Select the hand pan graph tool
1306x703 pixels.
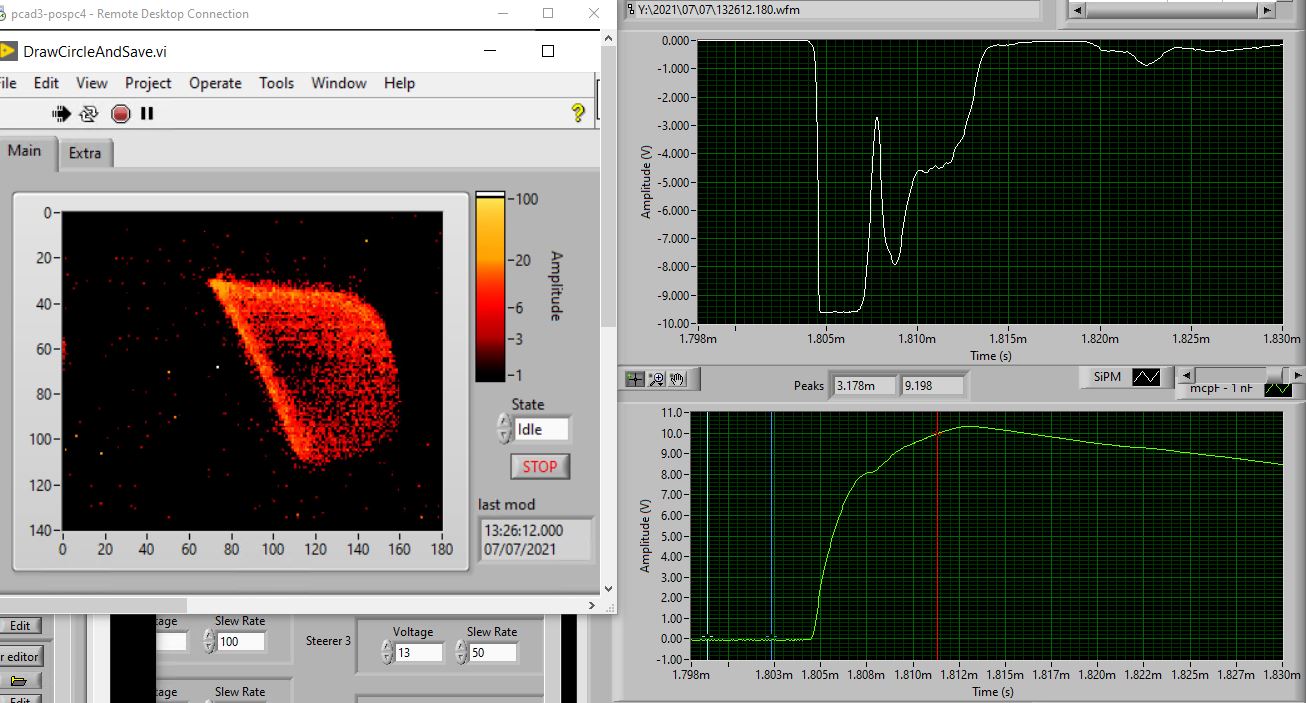[x=677, y=378]
